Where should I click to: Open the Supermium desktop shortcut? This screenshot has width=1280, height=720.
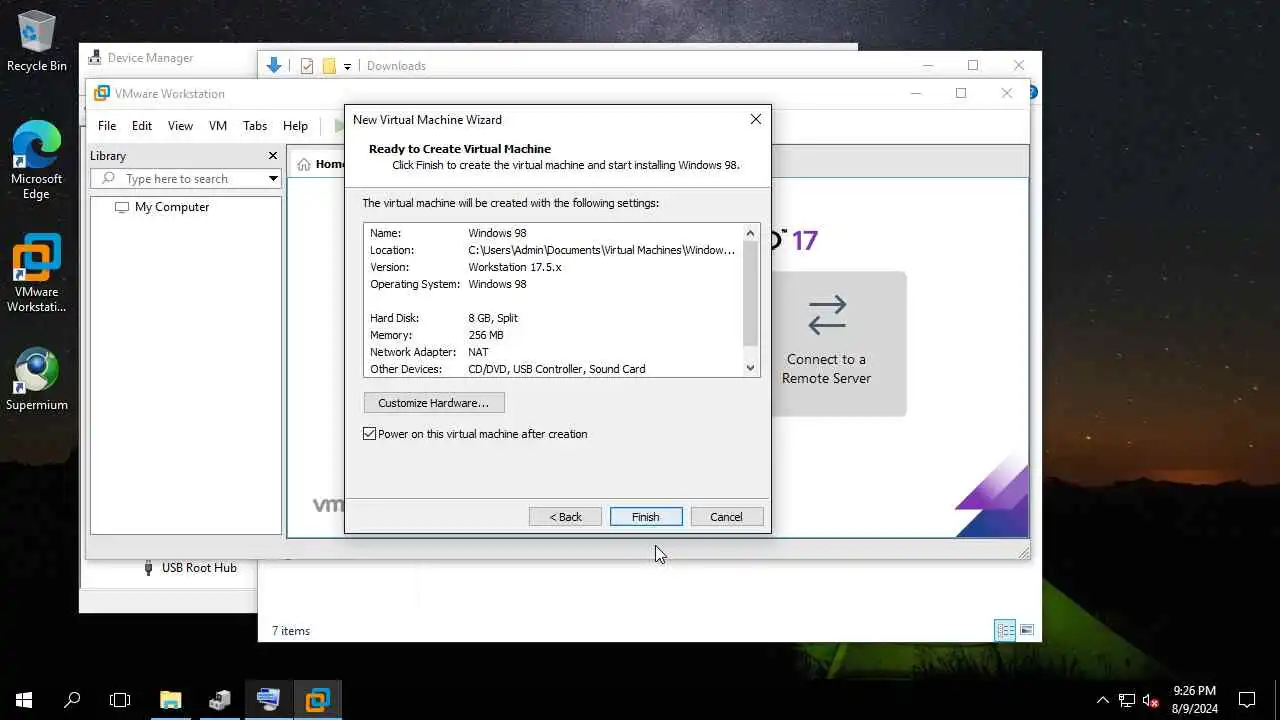(37, 379)
